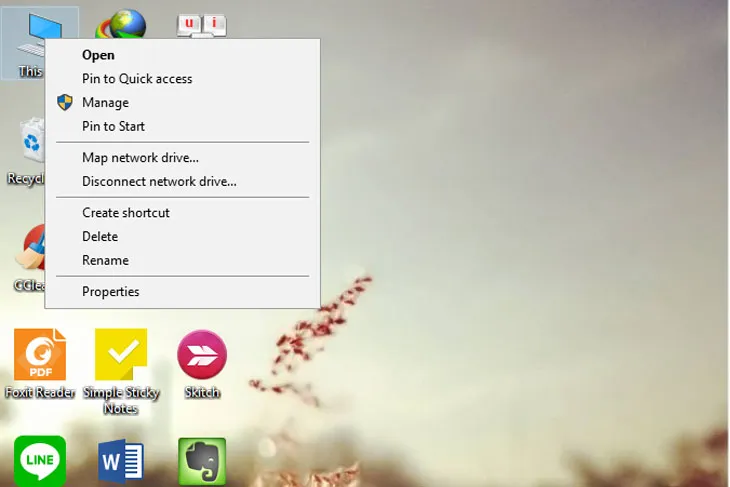Choose Pin to Start option
This screenshot has height=487, width=730.
point(113,127)
